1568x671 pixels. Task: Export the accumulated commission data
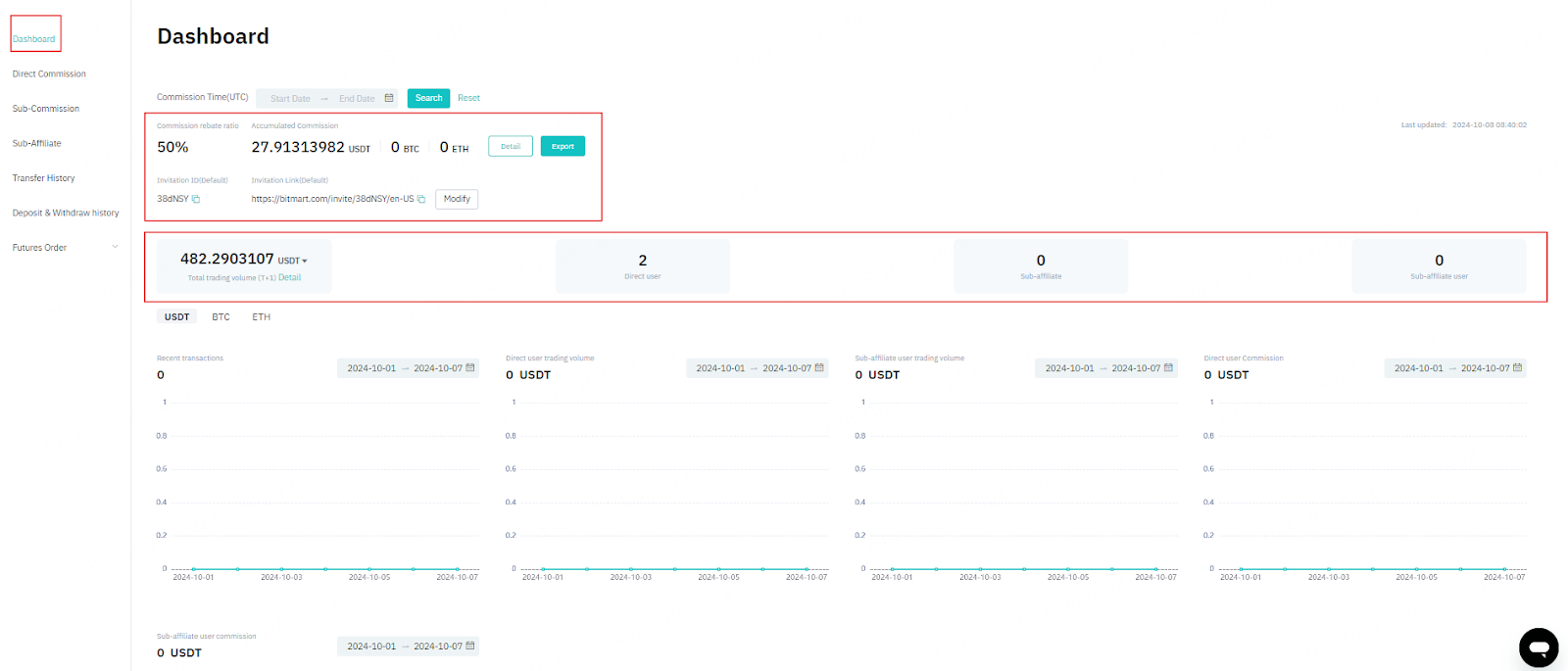pyautogui.click(x=563, y=146)
